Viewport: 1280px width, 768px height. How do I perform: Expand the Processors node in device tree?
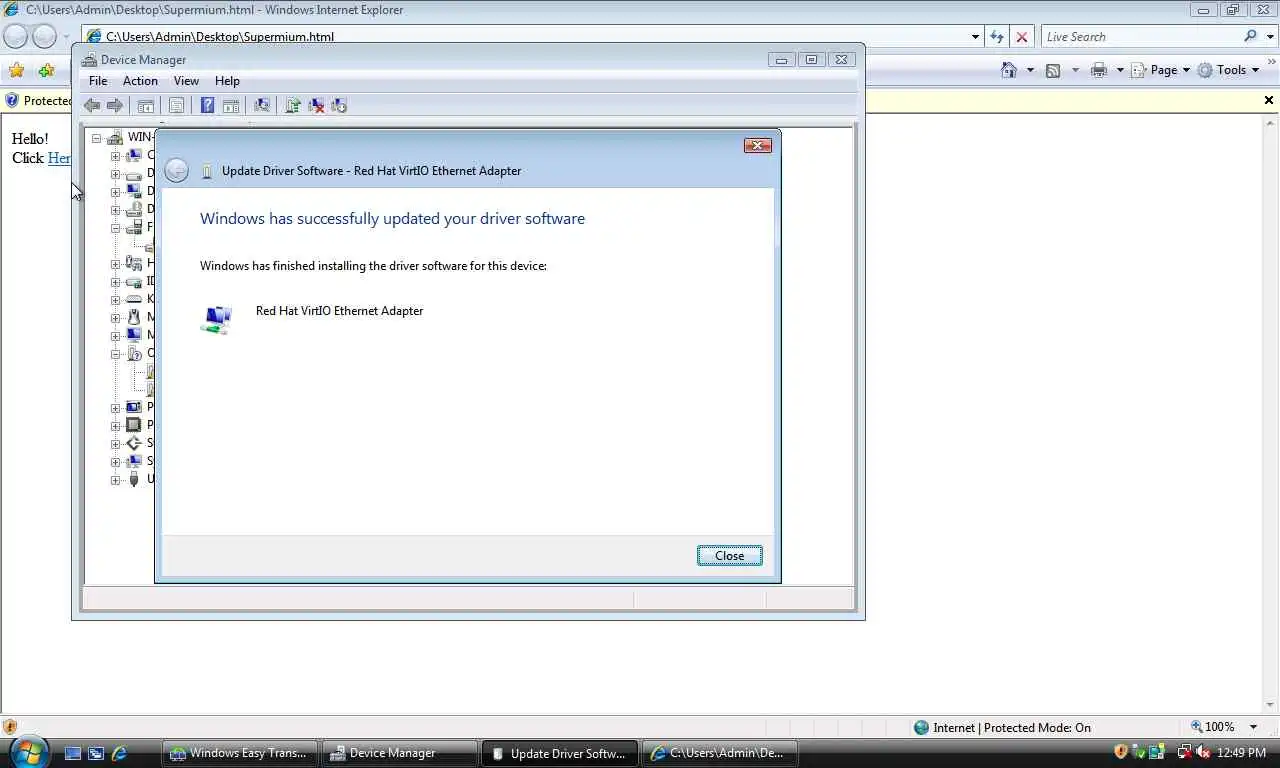point(116,425)
